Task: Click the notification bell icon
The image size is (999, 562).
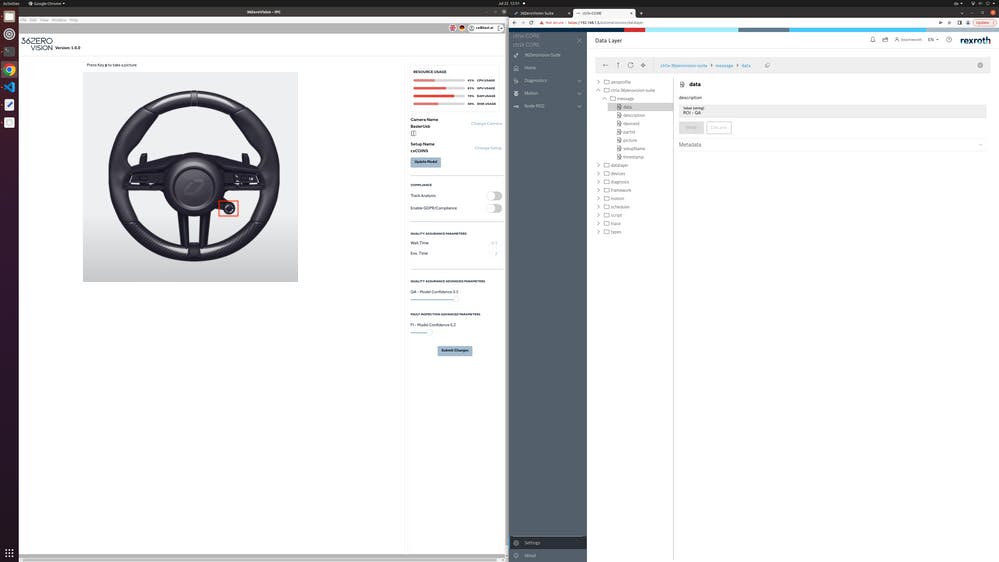Action: 872,40
